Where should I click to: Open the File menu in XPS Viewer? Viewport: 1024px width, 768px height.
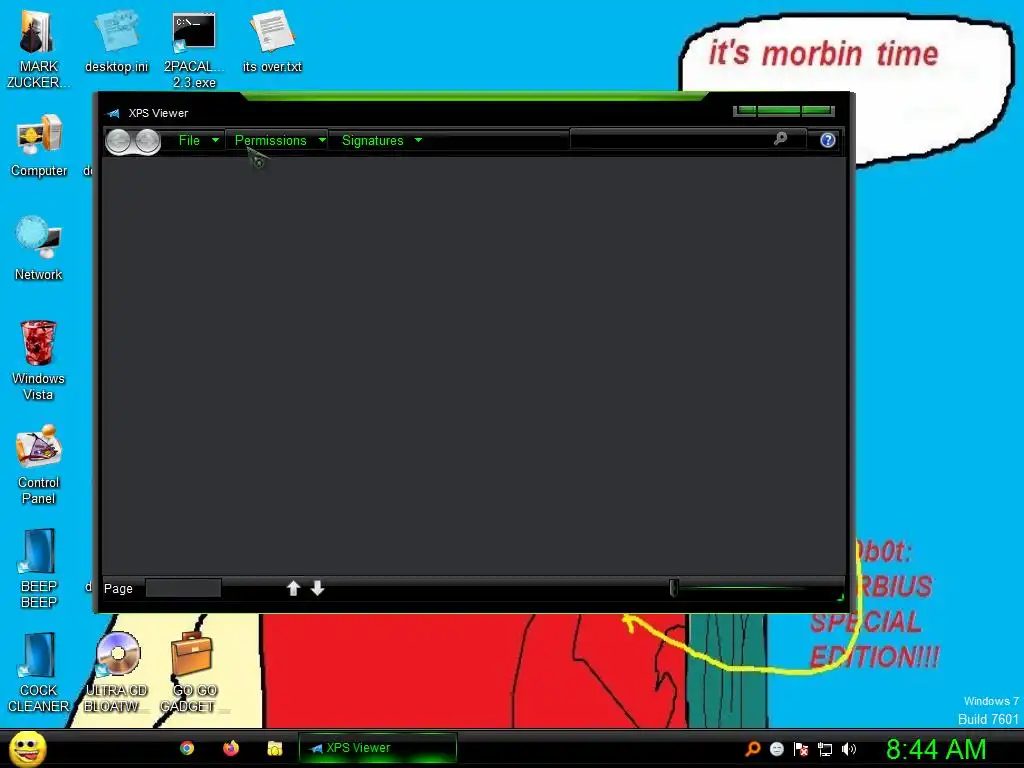click(189, 140)
